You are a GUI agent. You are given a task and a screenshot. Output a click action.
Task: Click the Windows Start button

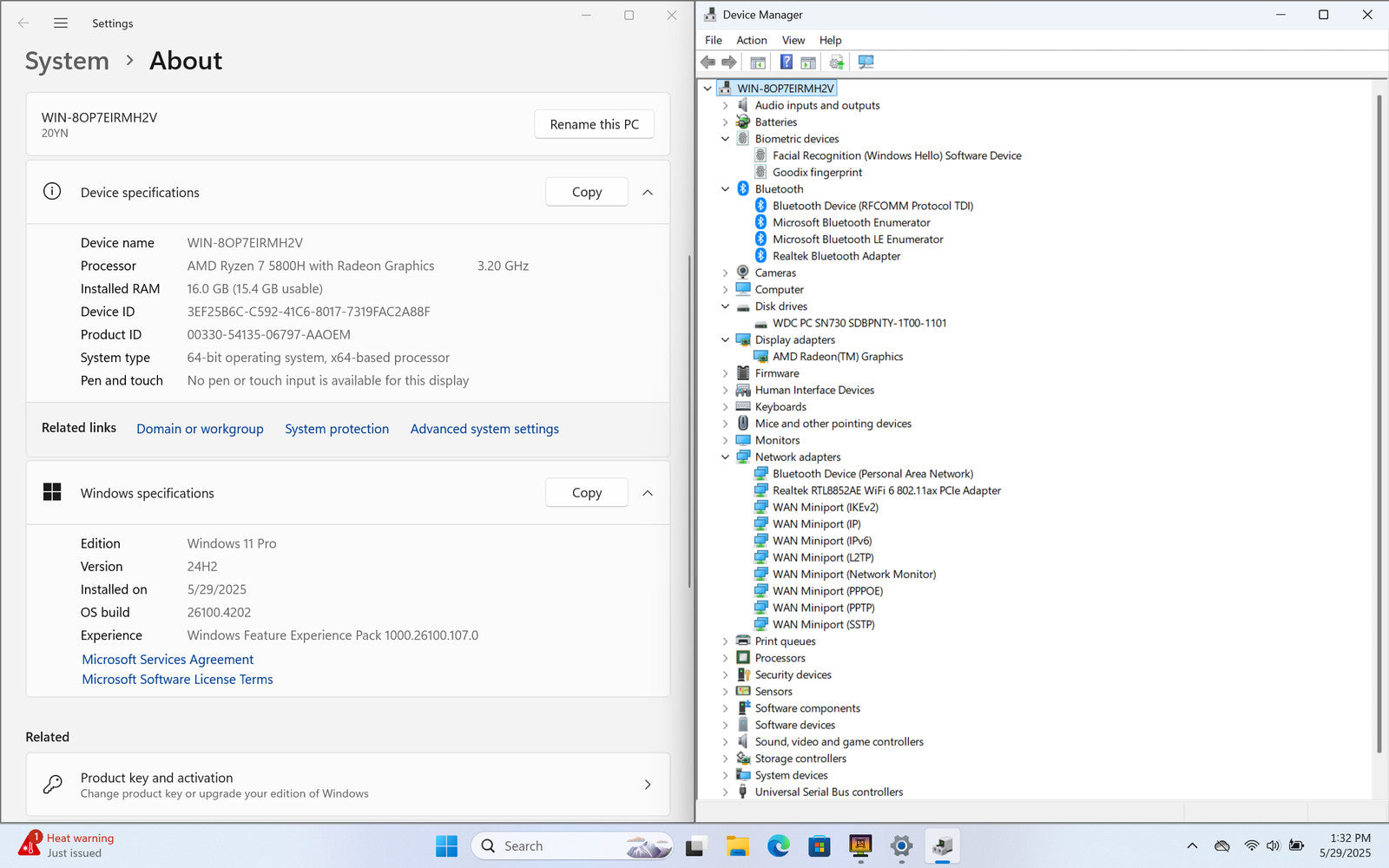[x=446, y=845]
